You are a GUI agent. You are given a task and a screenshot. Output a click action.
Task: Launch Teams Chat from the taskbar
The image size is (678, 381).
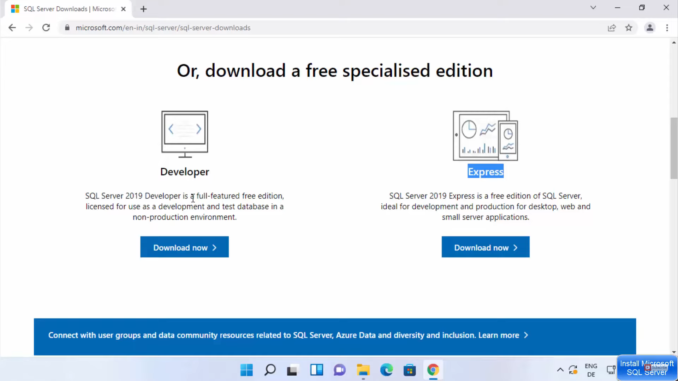point(340,370)
